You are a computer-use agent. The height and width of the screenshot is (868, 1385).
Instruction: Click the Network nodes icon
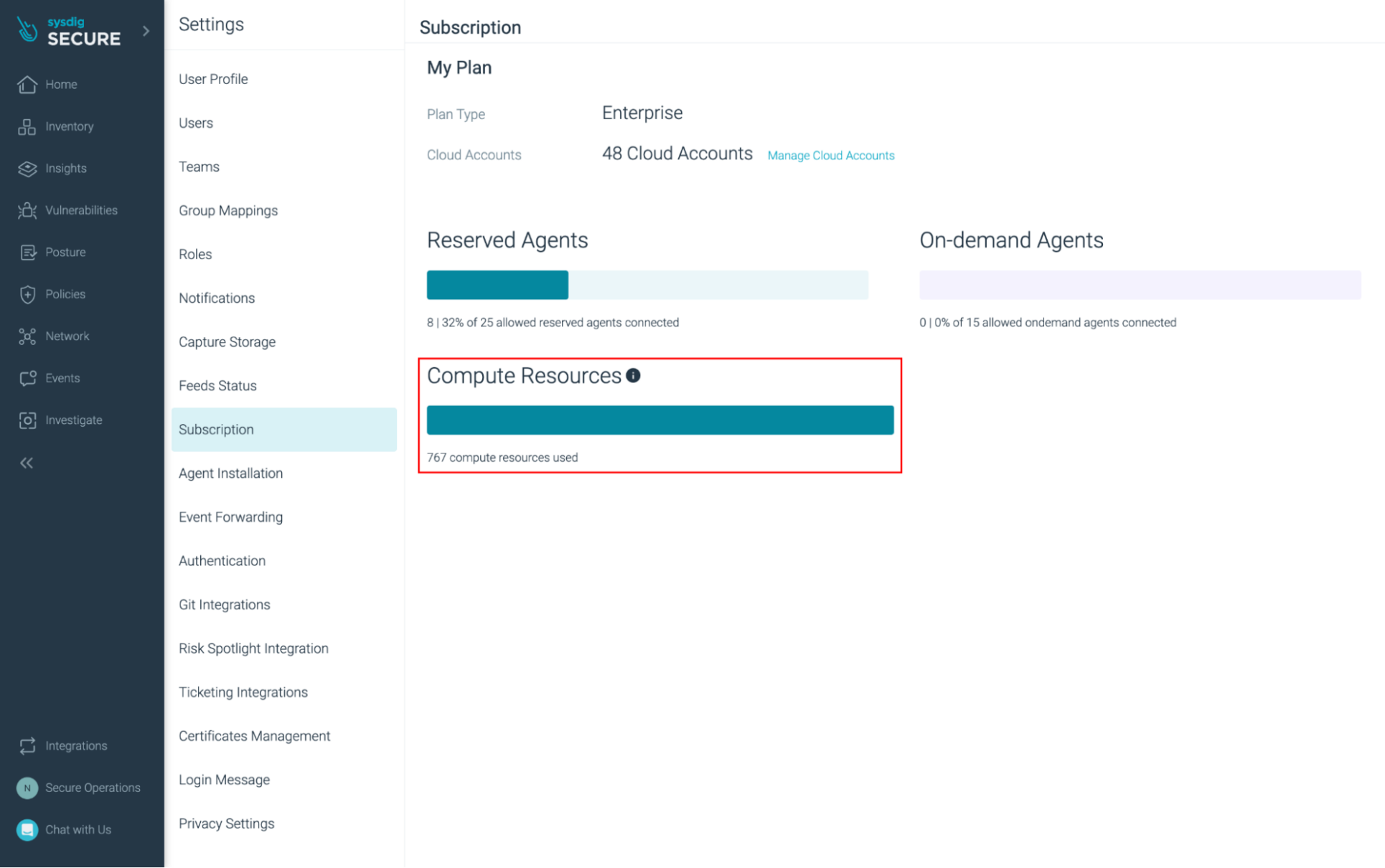[x=27, y=336]
